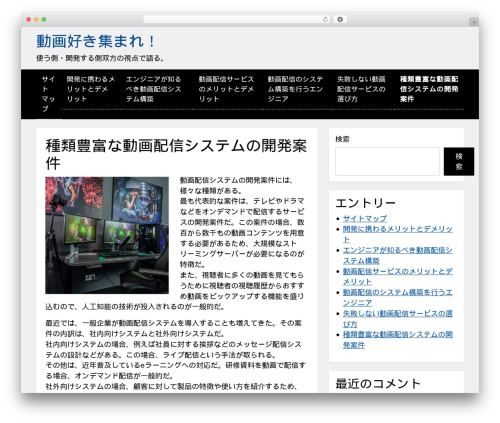500x423 pixels.
Task: Open 動画配信のシステム構築を行うエンジニア in navigation menu
Action: [x=295, y=89]
